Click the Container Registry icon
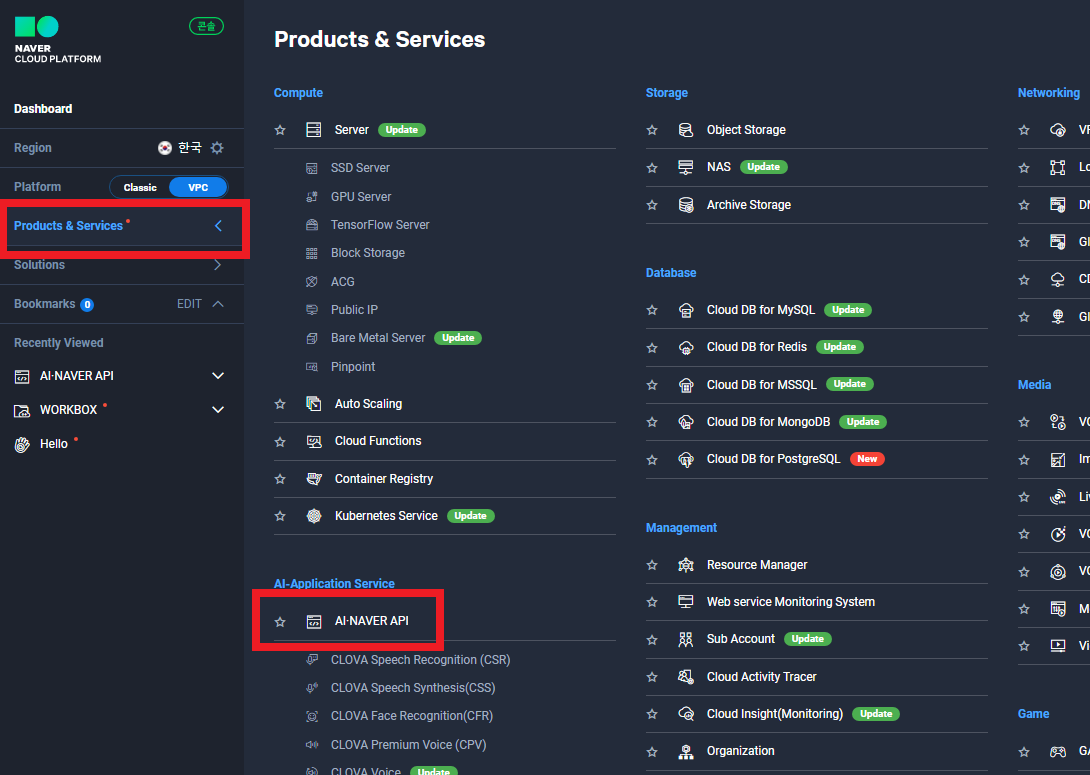1090x775 pixels. (314, 479)
